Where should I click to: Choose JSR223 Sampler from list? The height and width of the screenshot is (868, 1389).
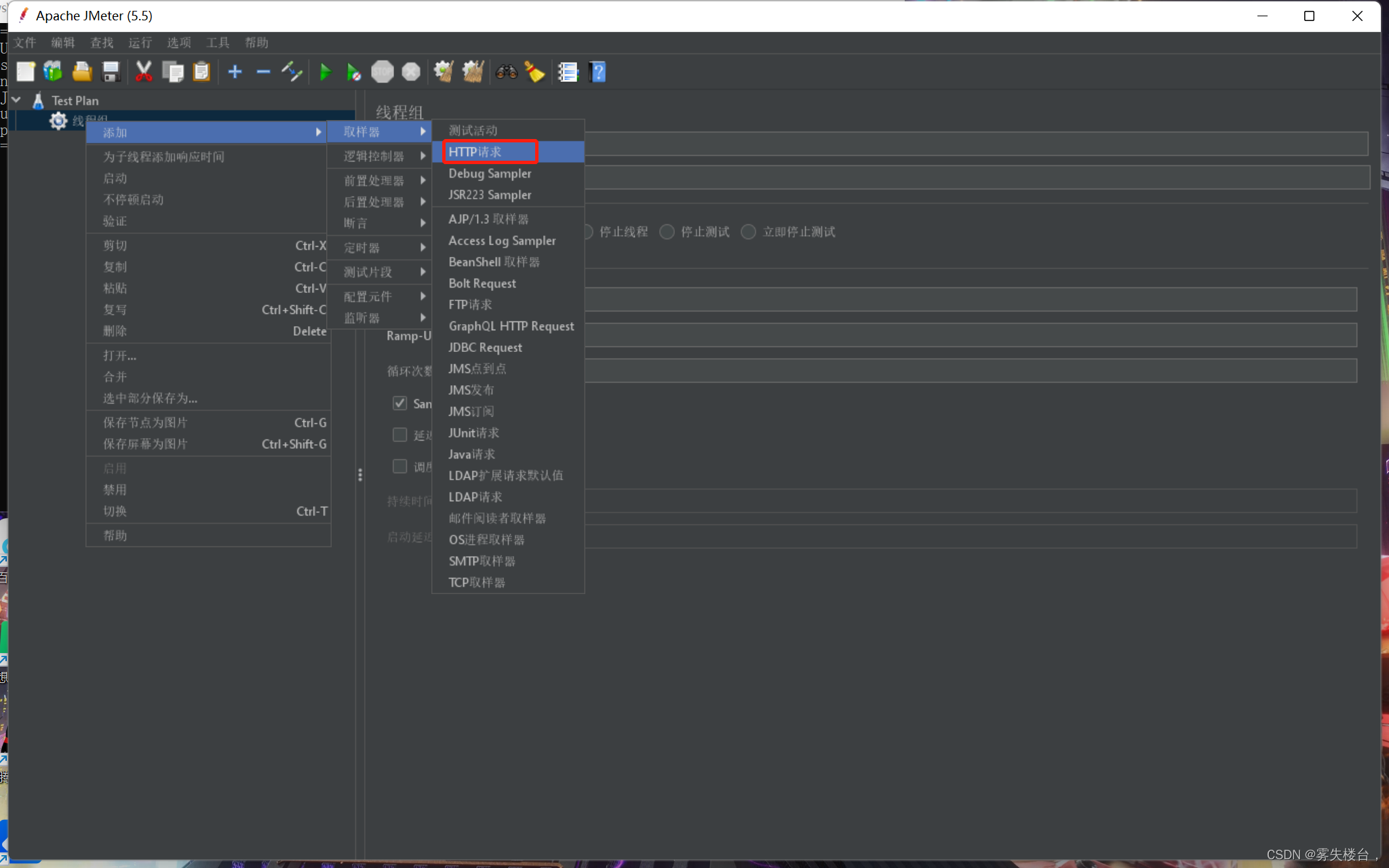click(x=508, y=195)
